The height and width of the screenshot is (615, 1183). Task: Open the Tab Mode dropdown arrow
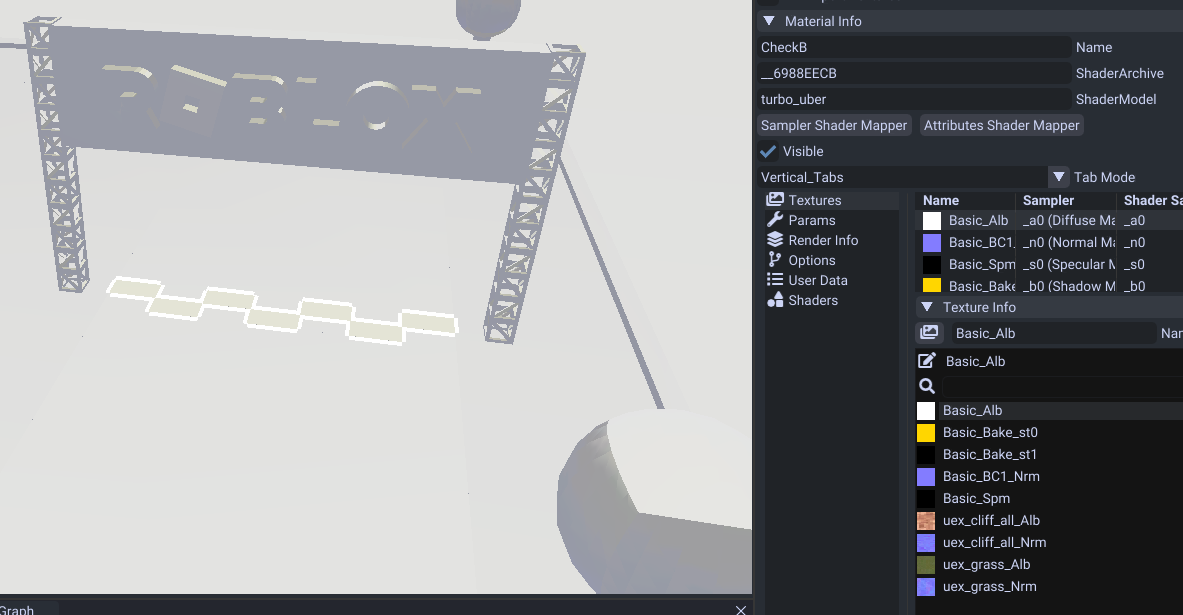point(1059,177)
